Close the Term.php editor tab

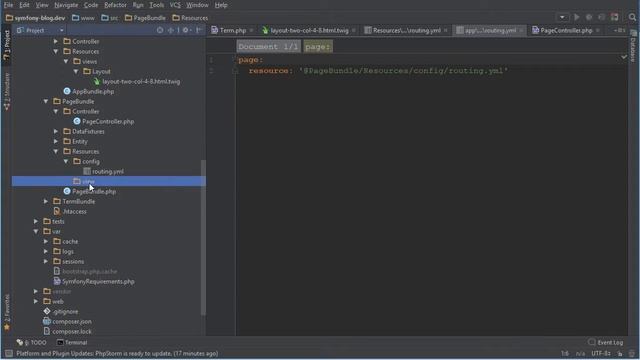click(x=251, y=31)
